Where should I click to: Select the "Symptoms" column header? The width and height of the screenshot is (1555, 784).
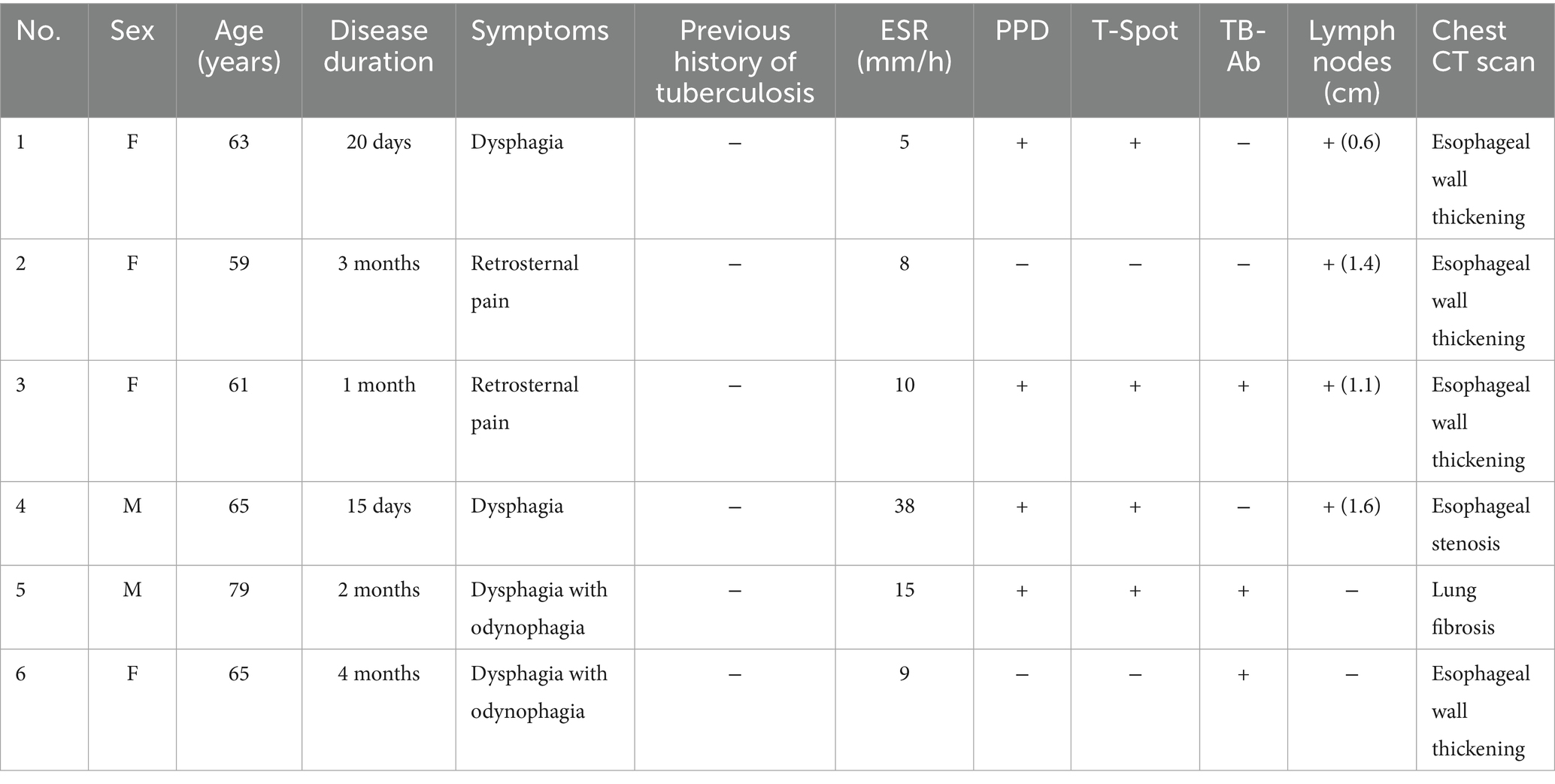coord(540,31)
